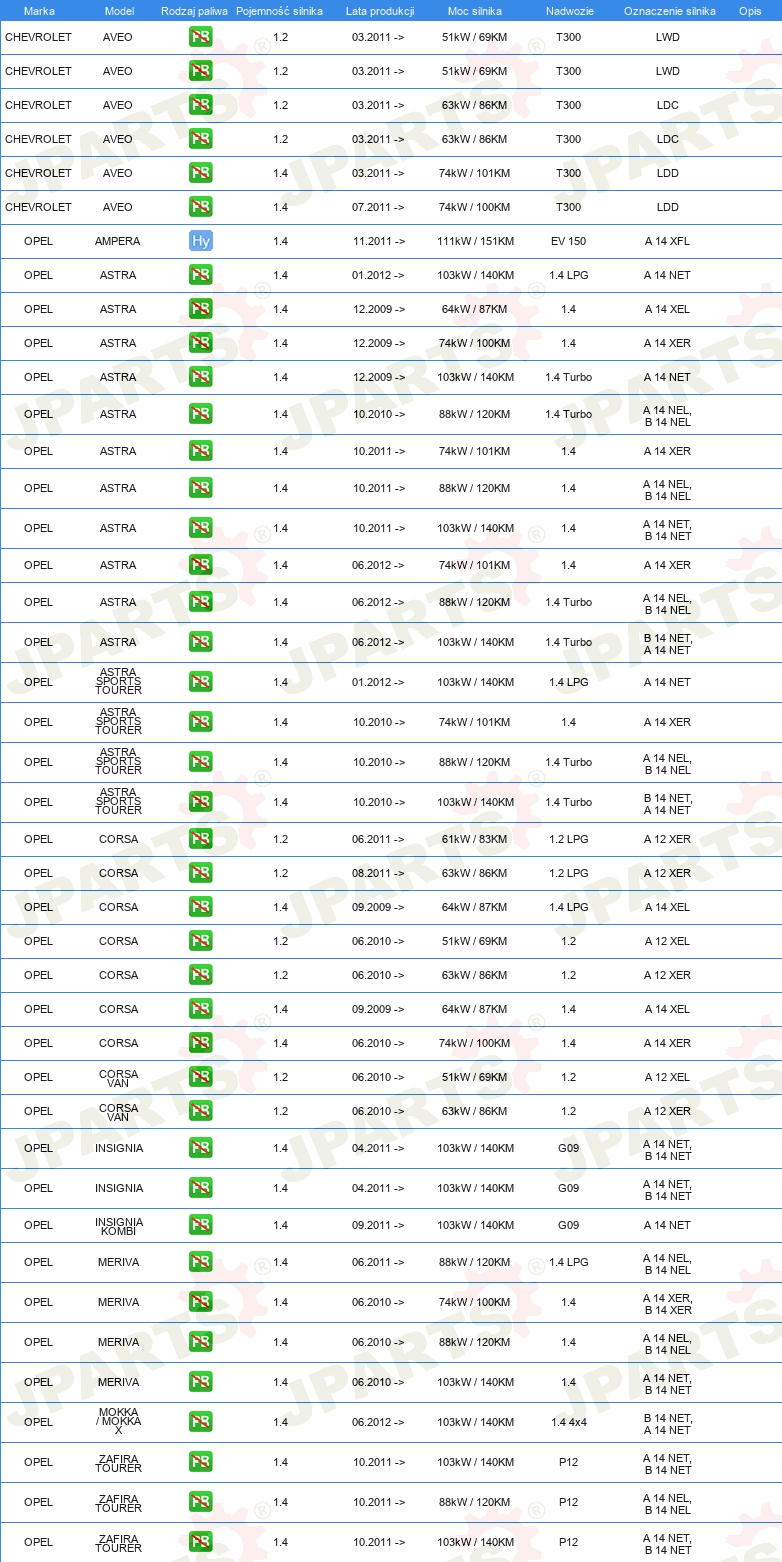Click PB icon in CORSA 74kW / 100KM row
Image resolution: width=782 pixels, height=1562 pixels.
coord(201,1043)
